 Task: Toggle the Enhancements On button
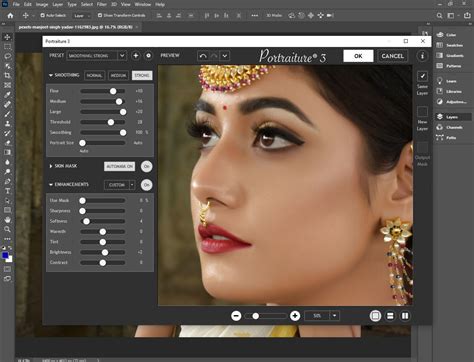pyautogui.click(x=146, y=185)
